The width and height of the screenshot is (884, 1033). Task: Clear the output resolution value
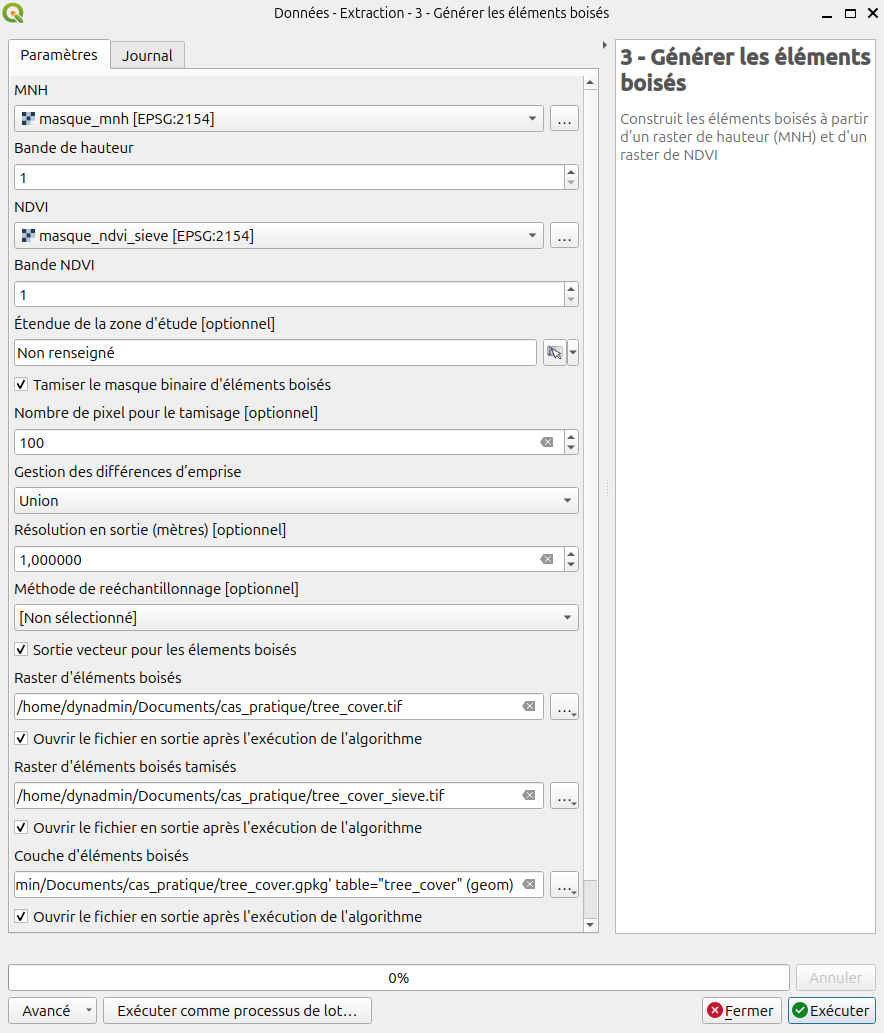tap(547, 559)
